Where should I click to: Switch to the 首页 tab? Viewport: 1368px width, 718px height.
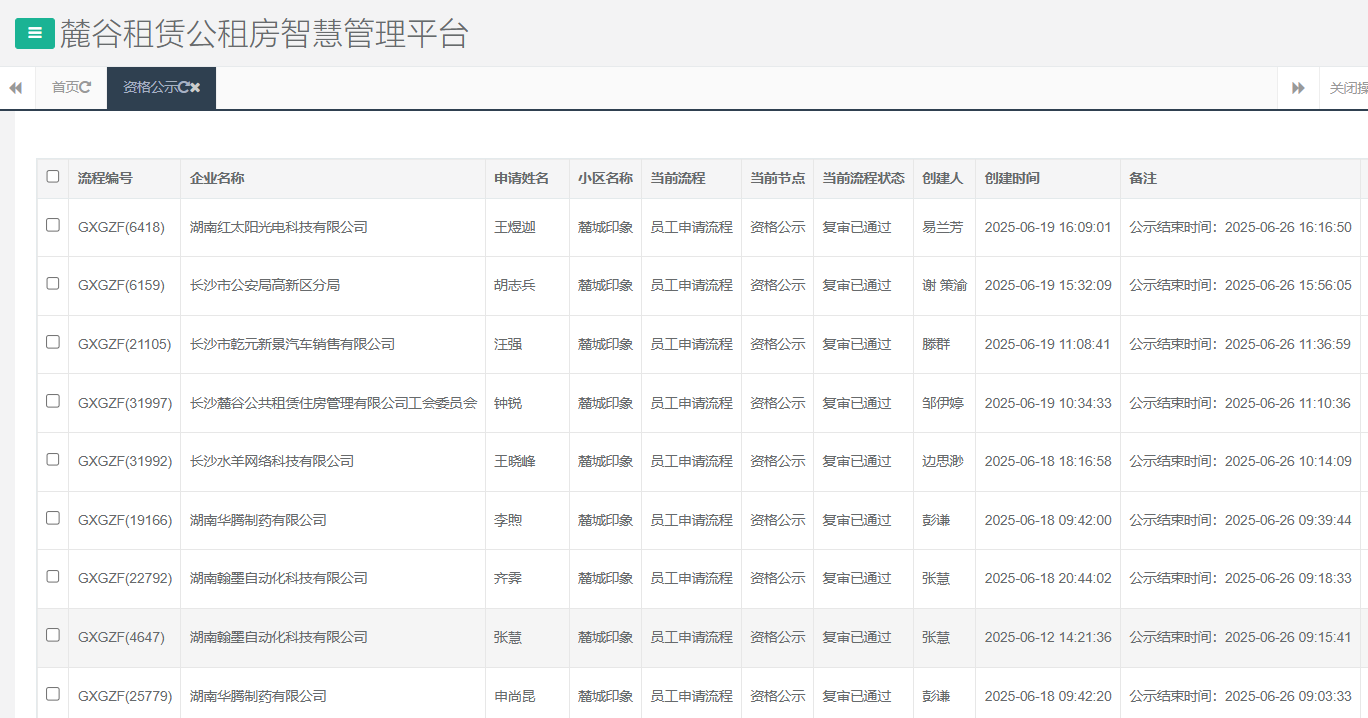65,88
